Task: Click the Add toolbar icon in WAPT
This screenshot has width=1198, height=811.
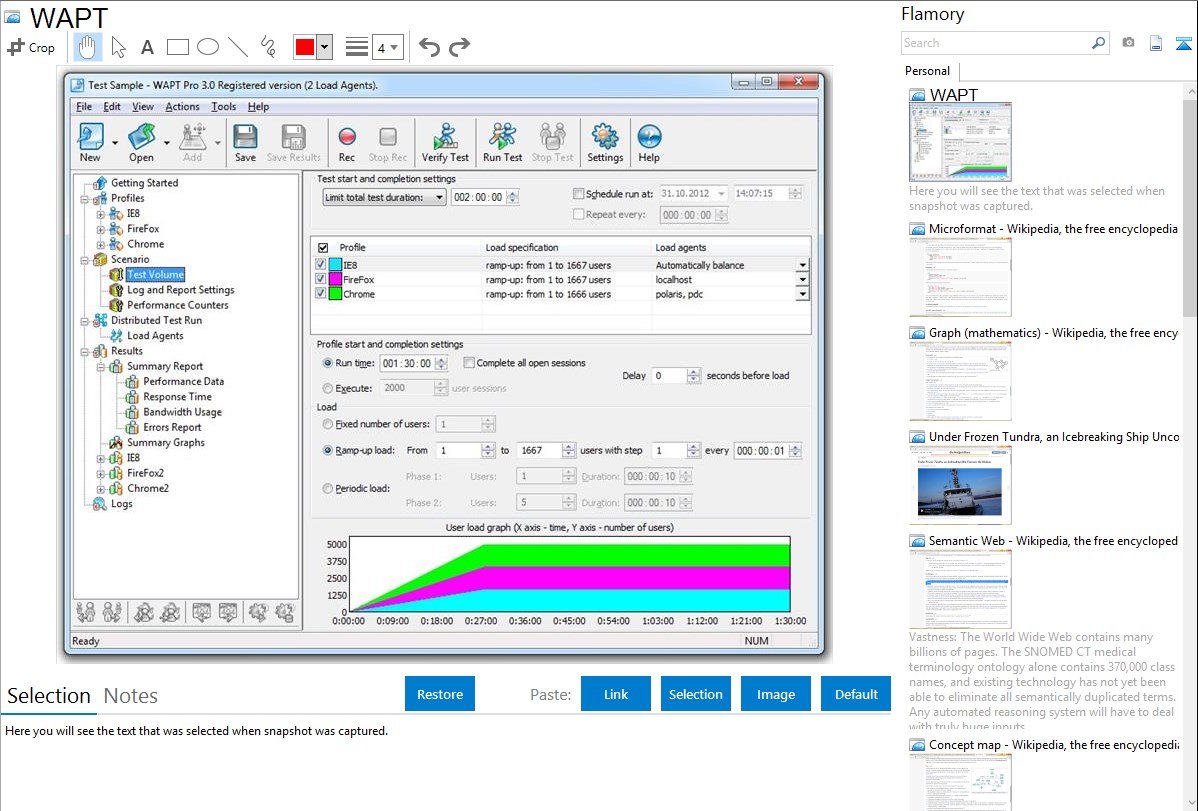Action: [x=193, y=143]
